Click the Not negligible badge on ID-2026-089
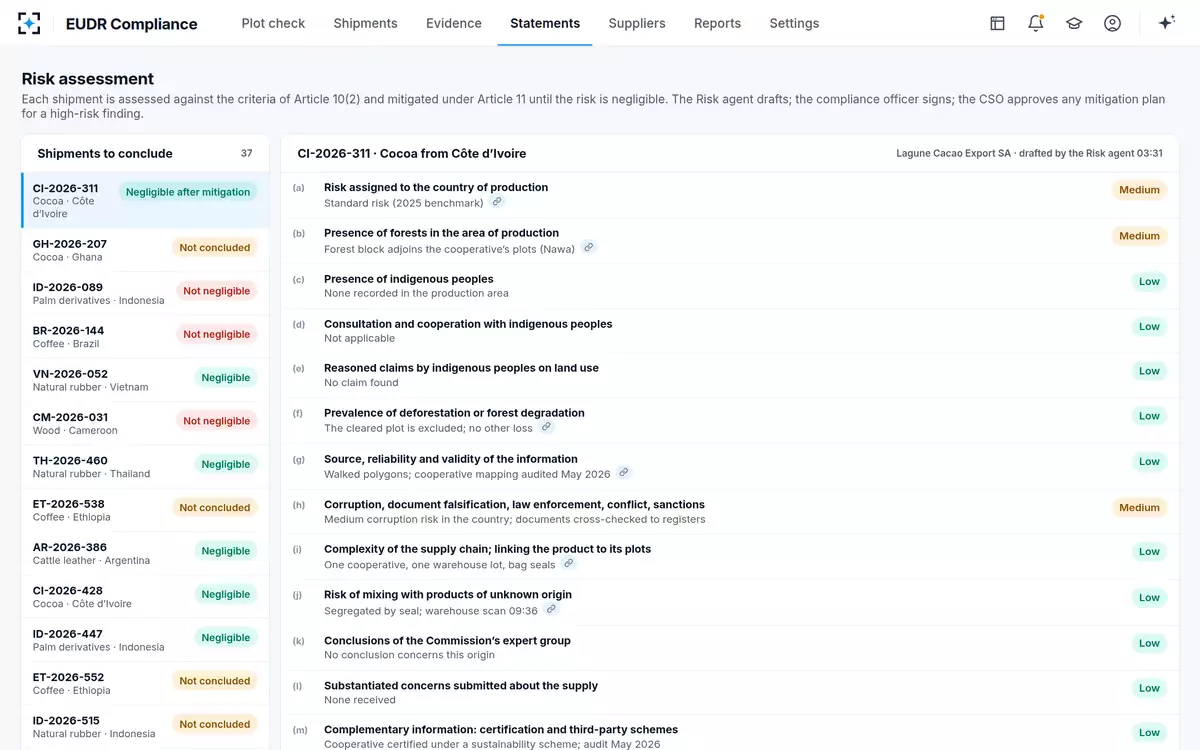 [216, 291]
